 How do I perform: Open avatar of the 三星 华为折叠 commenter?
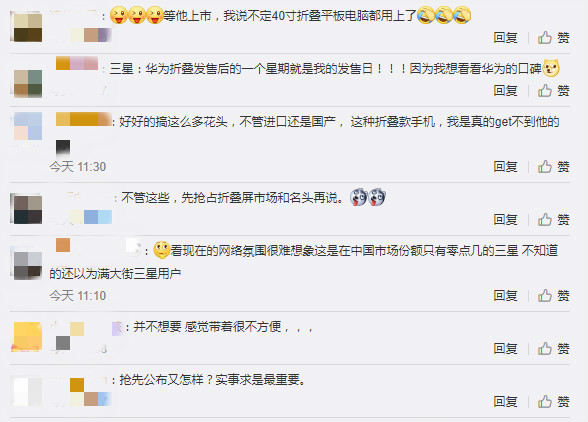(x=28, y=84)
